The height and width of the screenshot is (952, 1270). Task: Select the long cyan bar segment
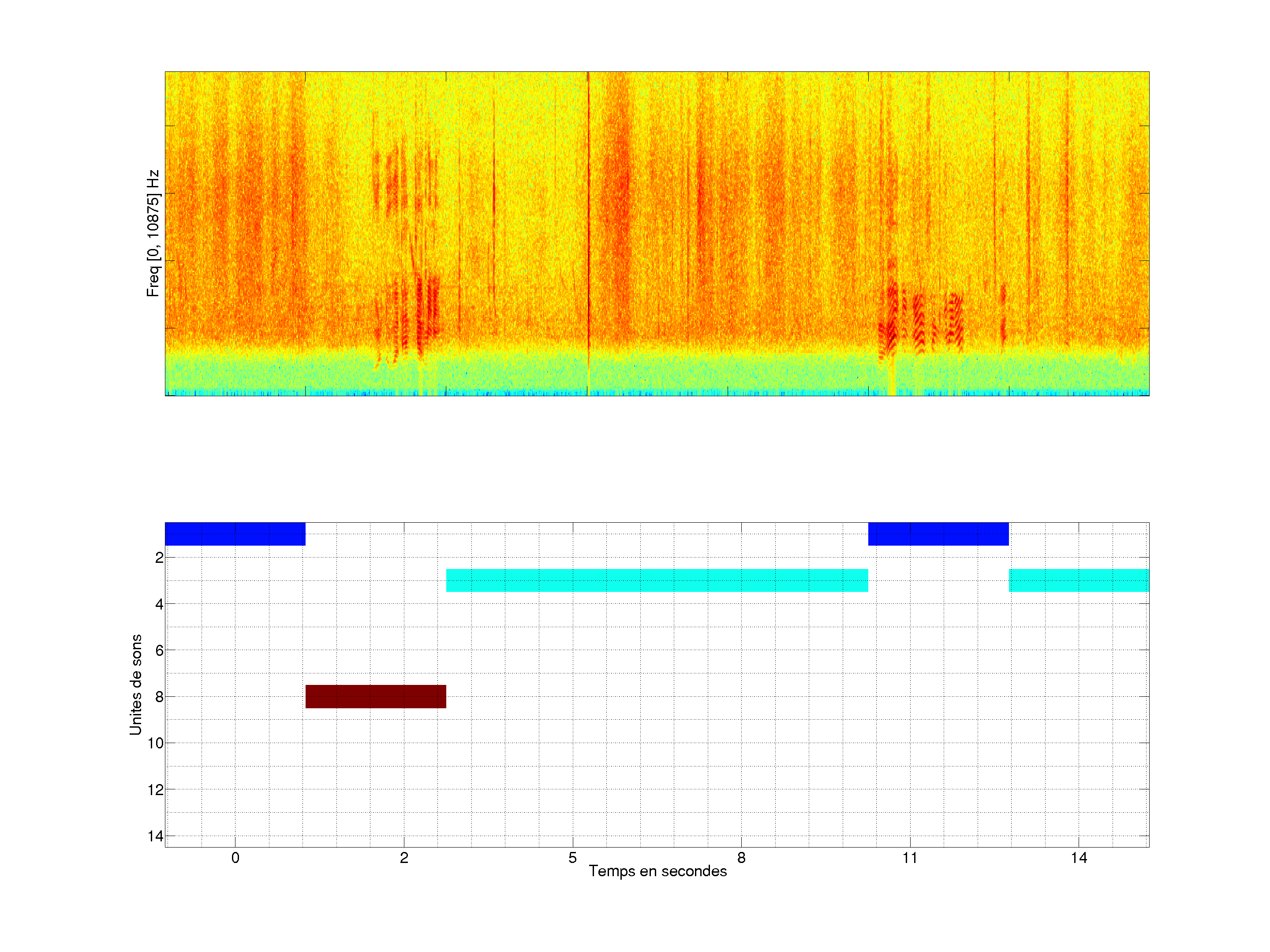(657, 580)
